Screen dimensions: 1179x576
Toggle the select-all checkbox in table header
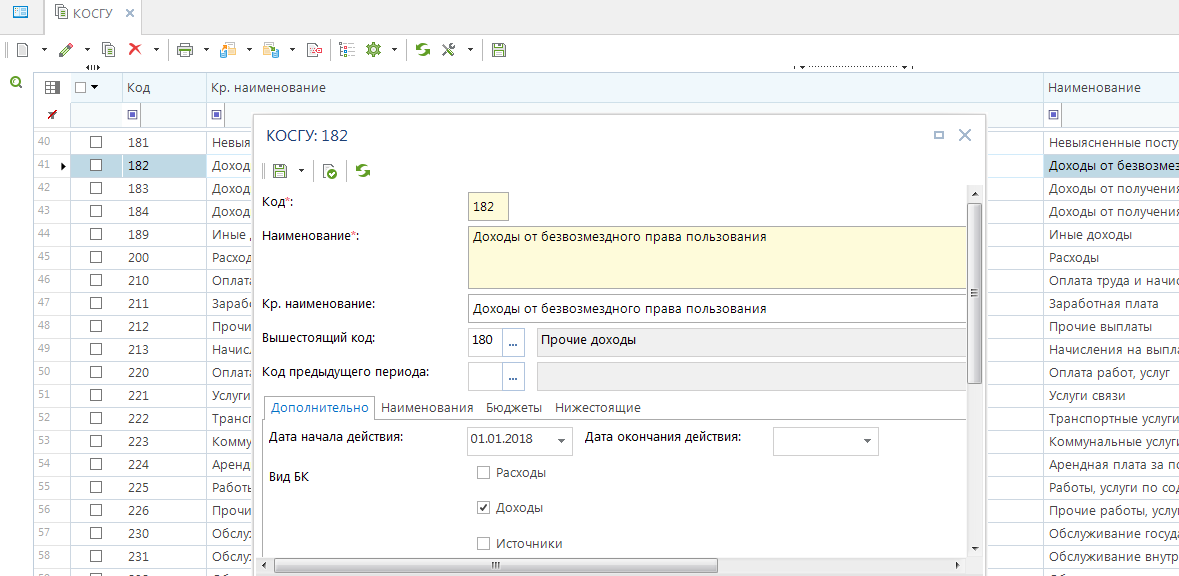[x=81, y=88]
